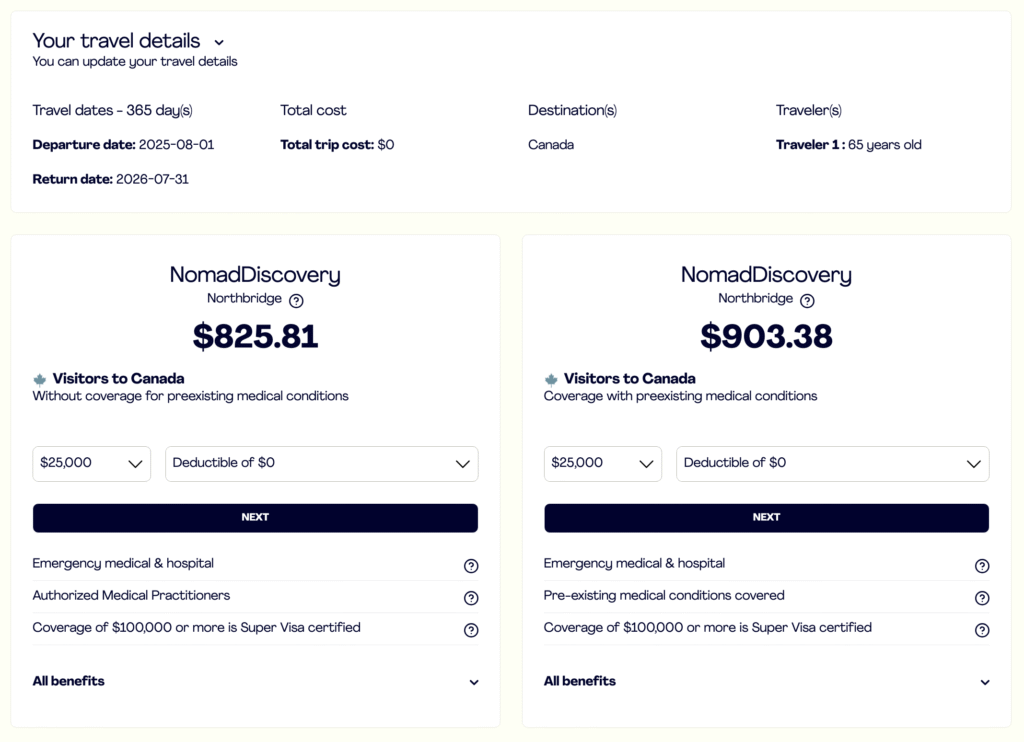This screenshot has width=1024, height=742.
Task: Click help icon beside Northbridge in $825.81 plan
Action: (296, 300)
